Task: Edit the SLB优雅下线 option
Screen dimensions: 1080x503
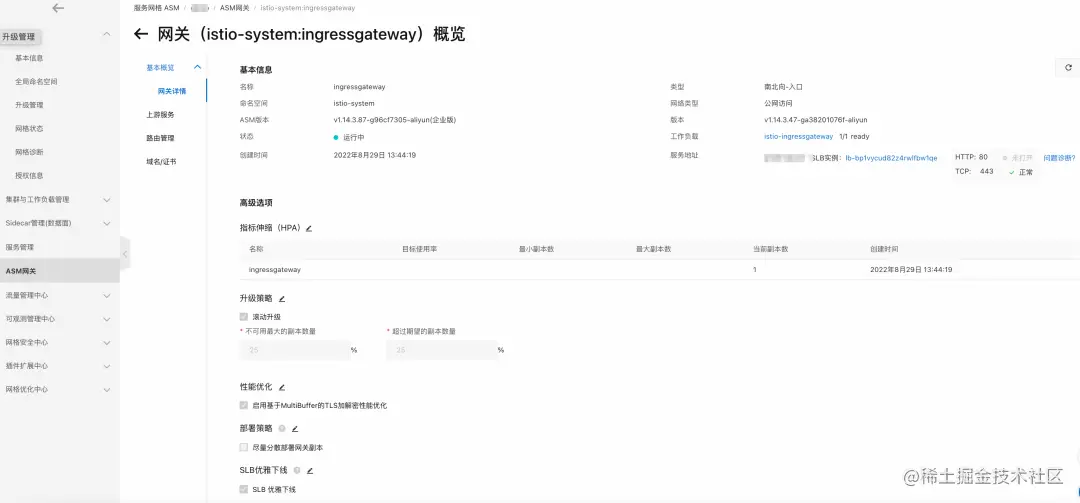Action: tap(310, 471)
